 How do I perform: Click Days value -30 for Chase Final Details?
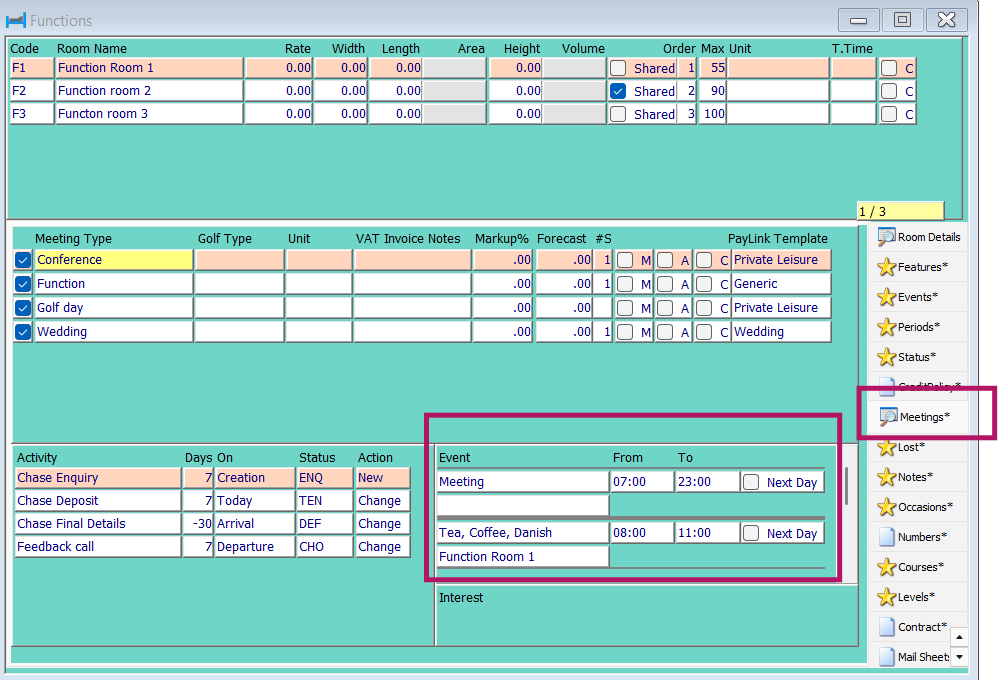point(199,524)
